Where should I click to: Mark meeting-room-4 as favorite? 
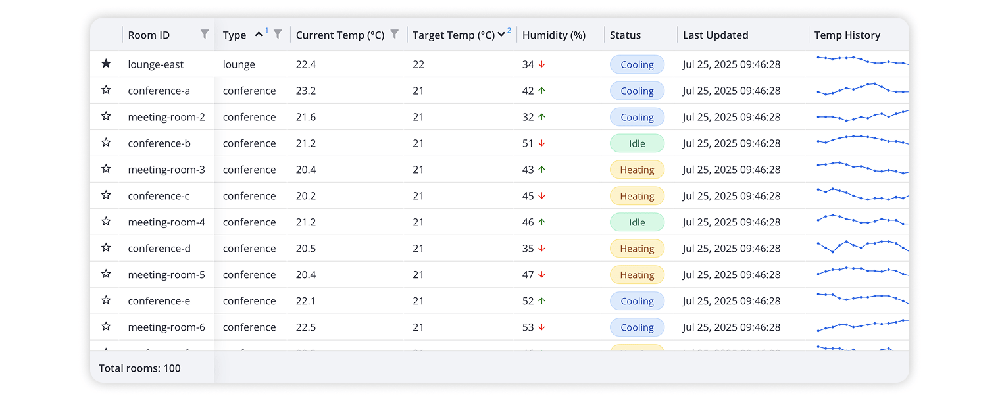point(106,222)
